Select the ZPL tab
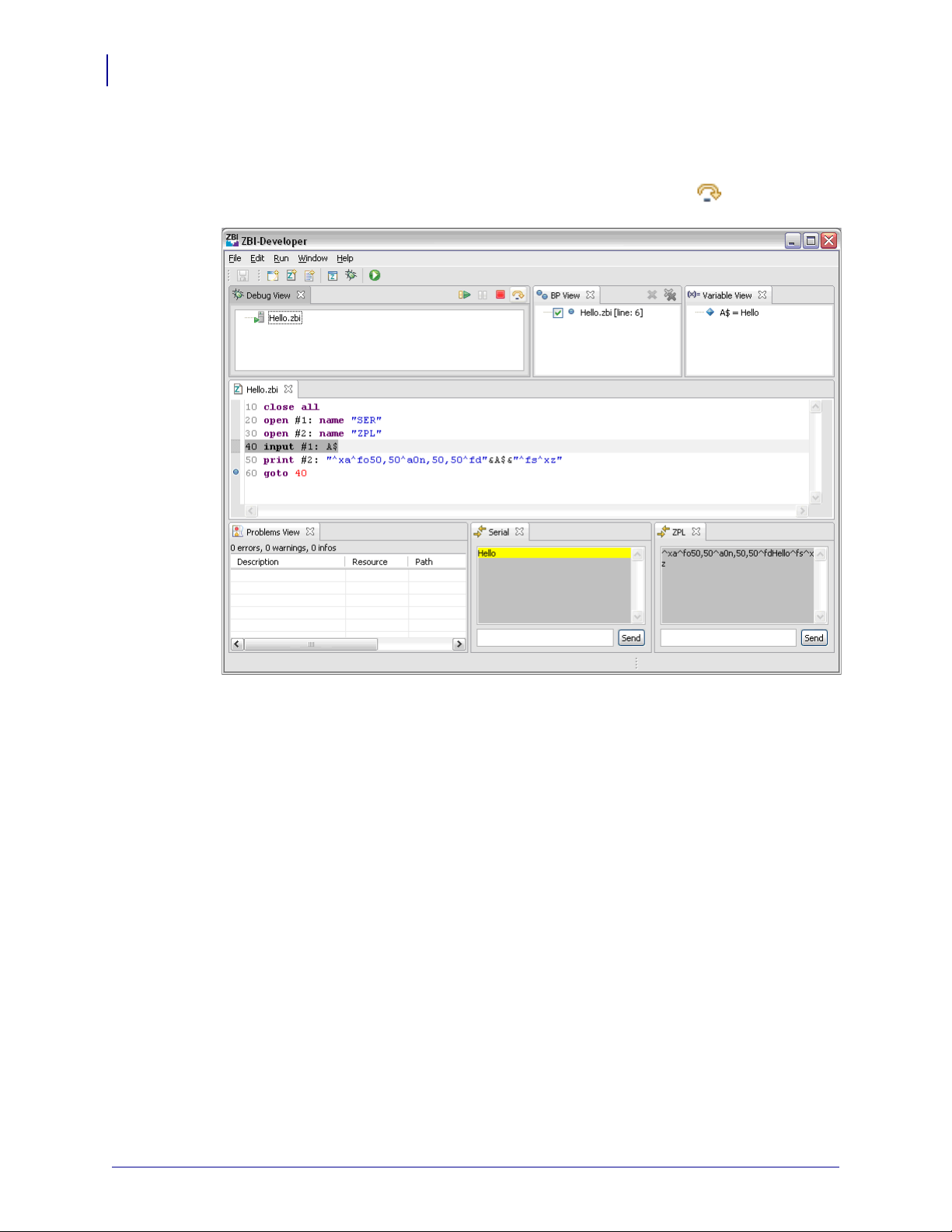Viewport: 952px width, 1232px height. (x=679, y=532)
